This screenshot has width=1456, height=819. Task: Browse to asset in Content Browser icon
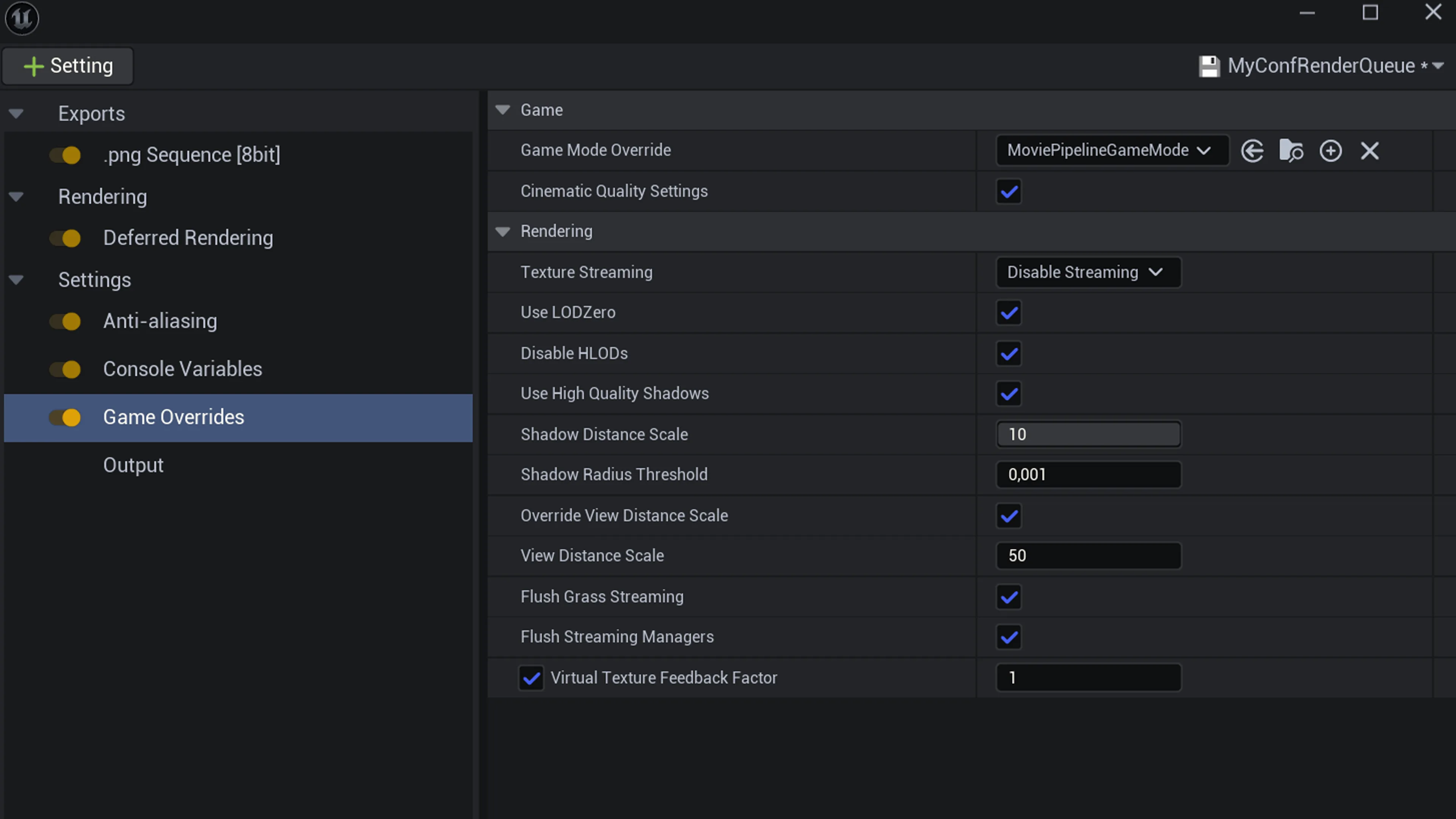[1291, 151]
